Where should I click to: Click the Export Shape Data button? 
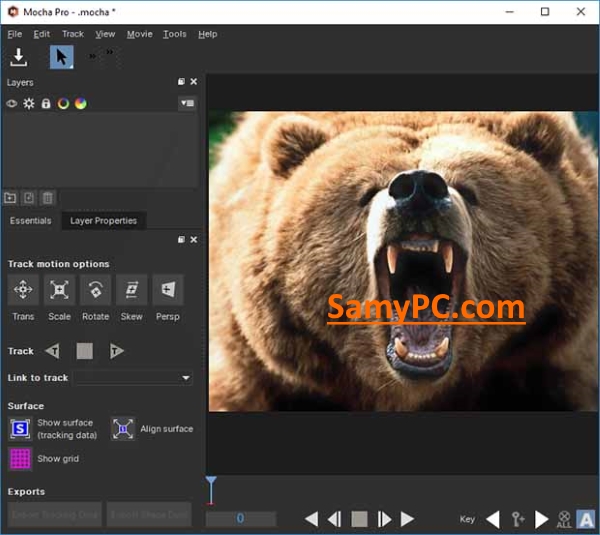tap(149, 515)
